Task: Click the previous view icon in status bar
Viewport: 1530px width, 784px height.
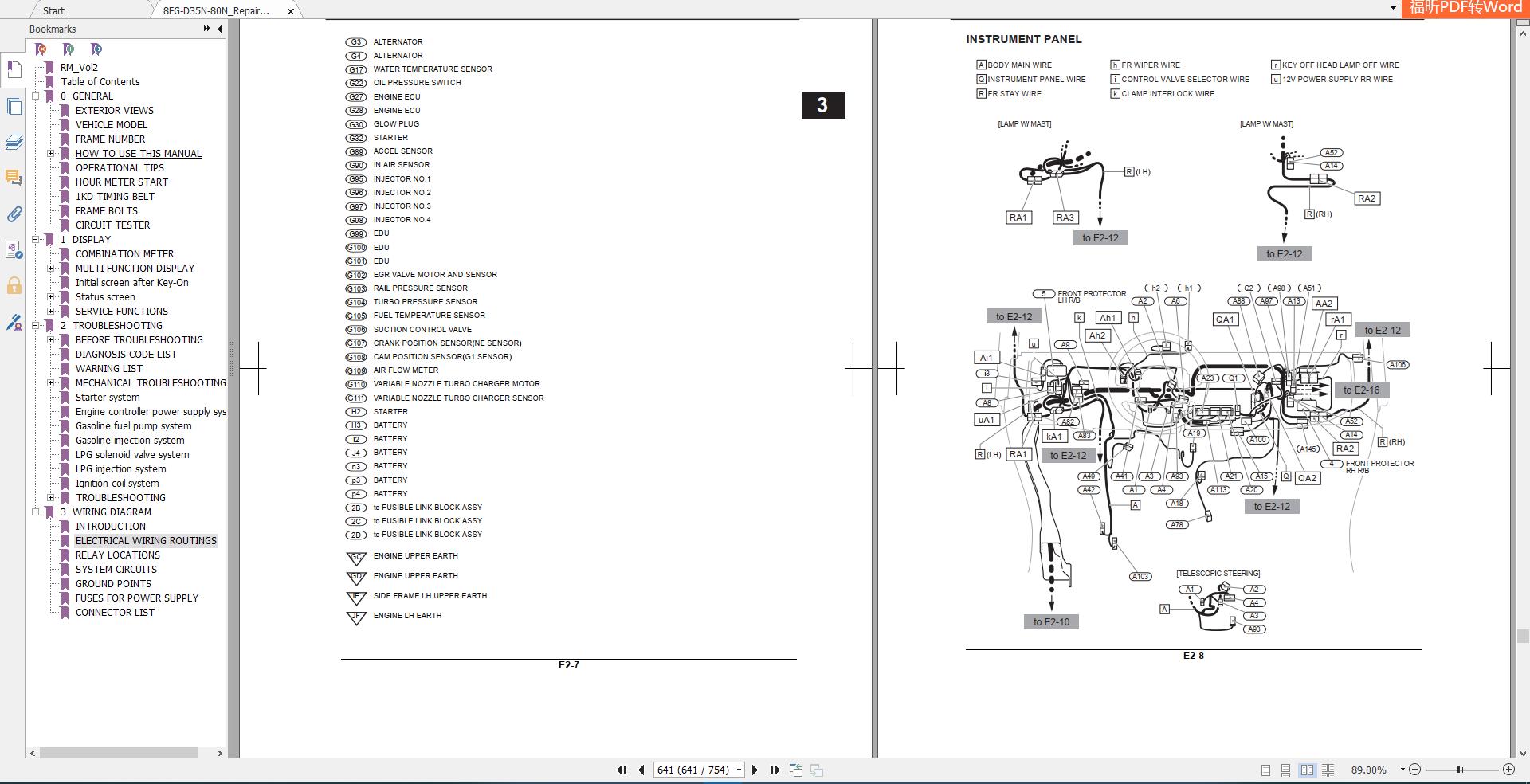Action: 795,770
